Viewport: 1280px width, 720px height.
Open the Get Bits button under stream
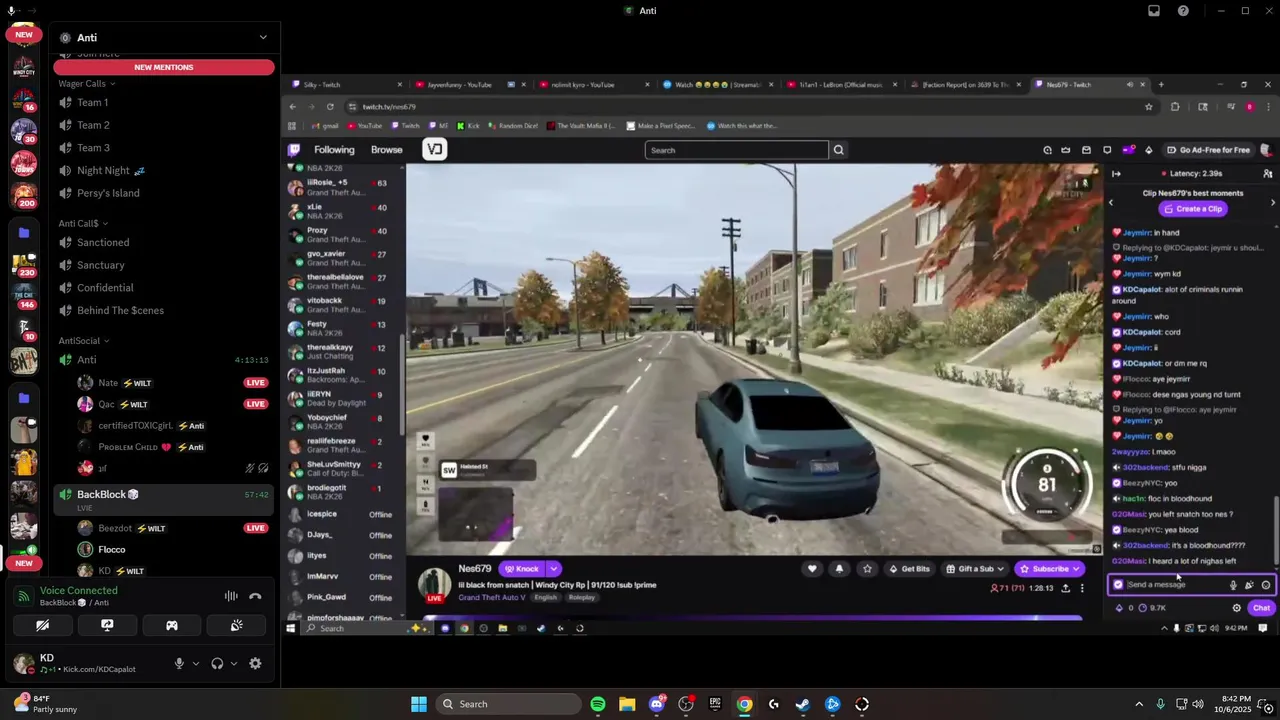[910, 569]
